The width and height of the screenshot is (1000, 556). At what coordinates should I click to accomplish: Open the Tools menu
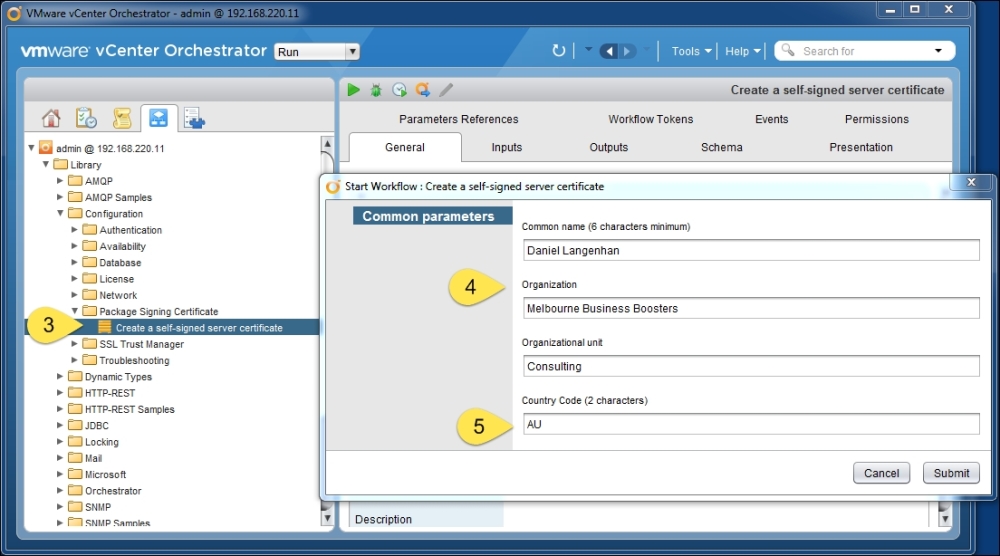click(x=691, y=51)
